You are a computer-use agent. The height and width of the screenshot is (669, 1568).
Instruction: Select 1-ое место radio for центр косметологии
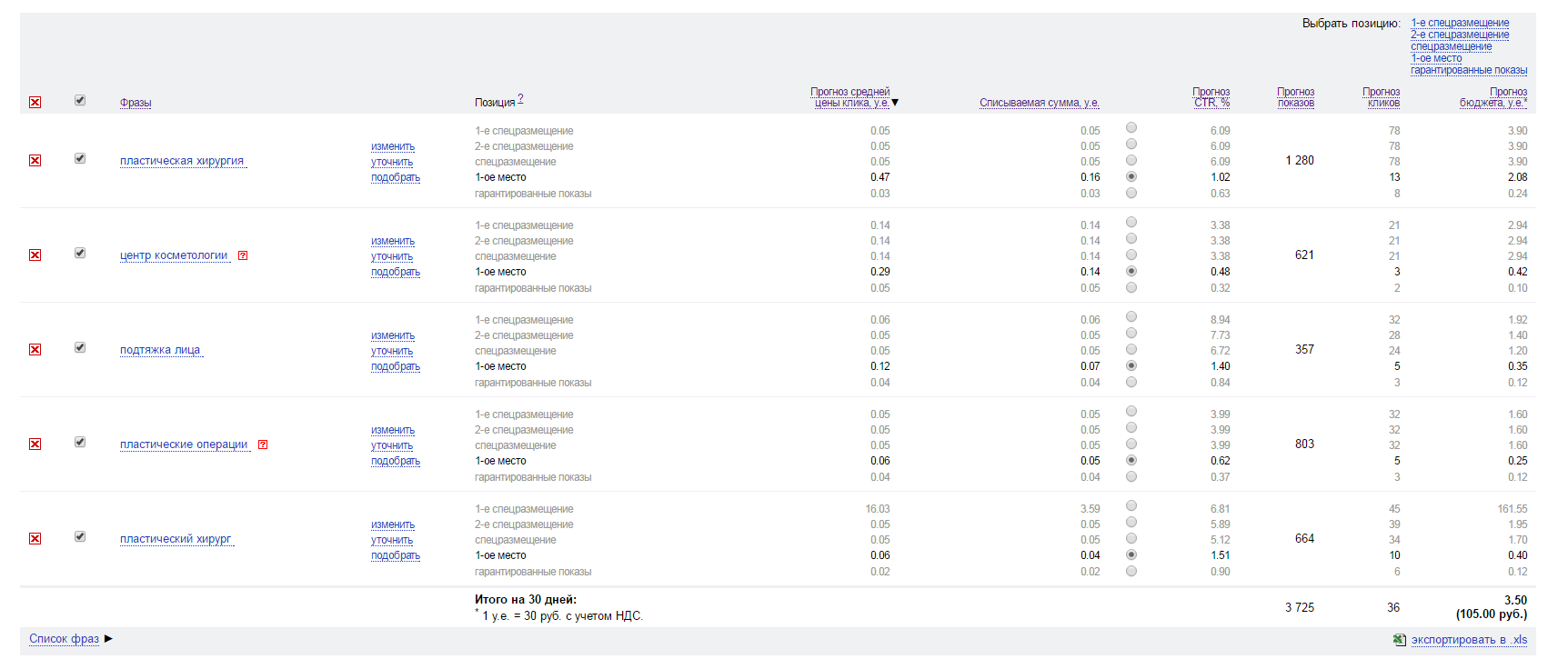(x=1131, y=271)
